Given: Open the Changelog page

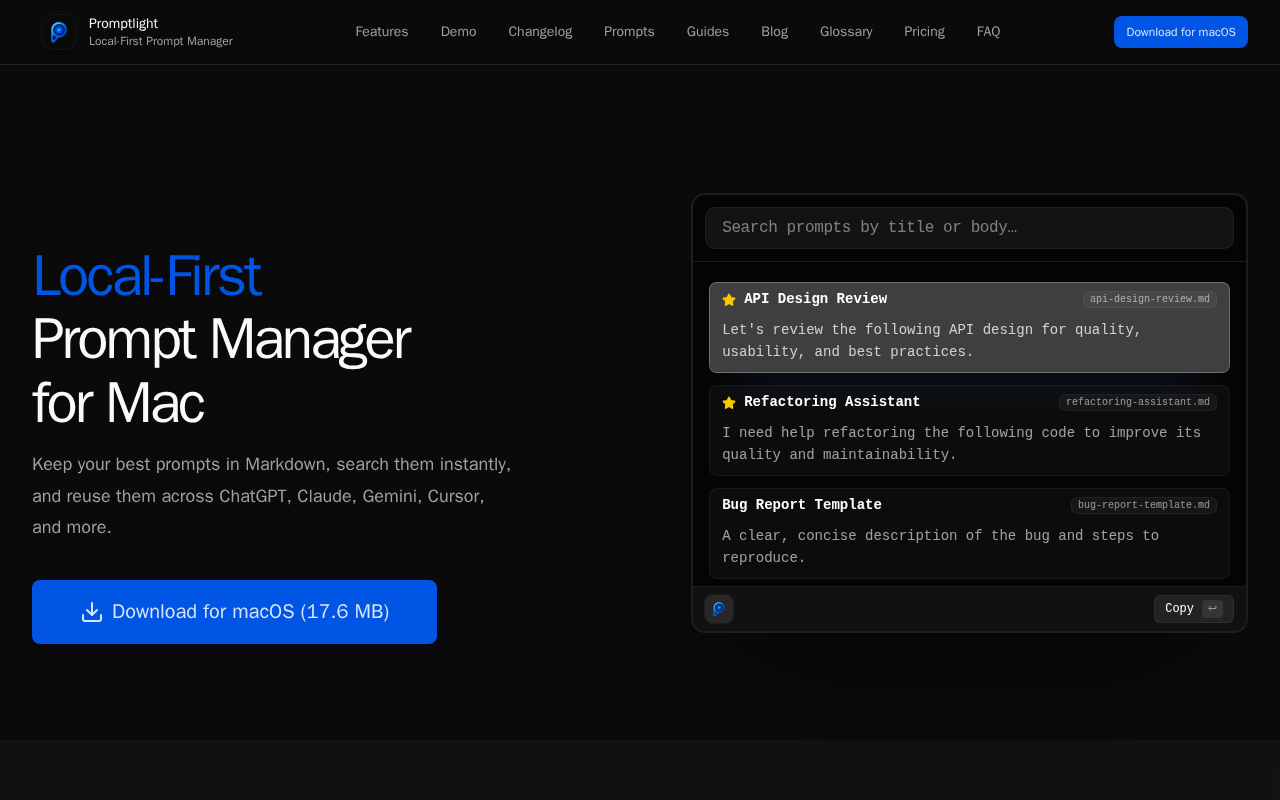Looking at the screenshot, I should (x=540, y=32).
